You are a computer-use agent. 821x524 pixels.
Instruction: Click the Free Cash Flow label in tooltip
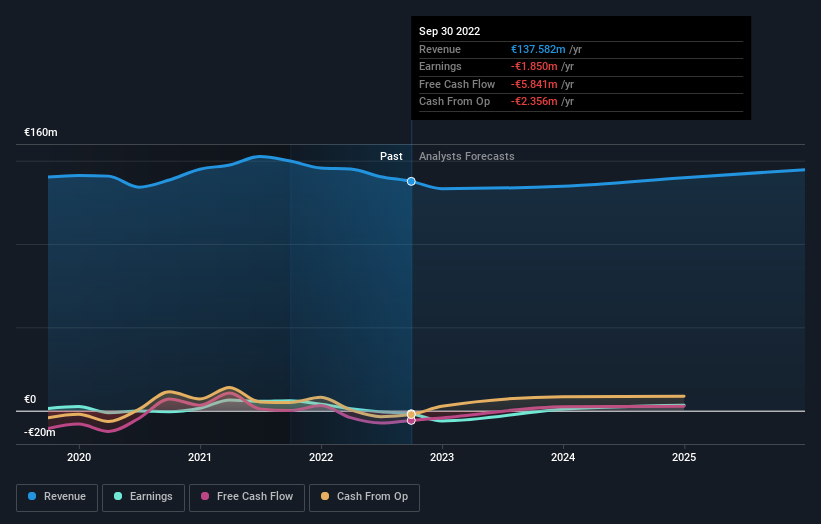pos(457,84)
